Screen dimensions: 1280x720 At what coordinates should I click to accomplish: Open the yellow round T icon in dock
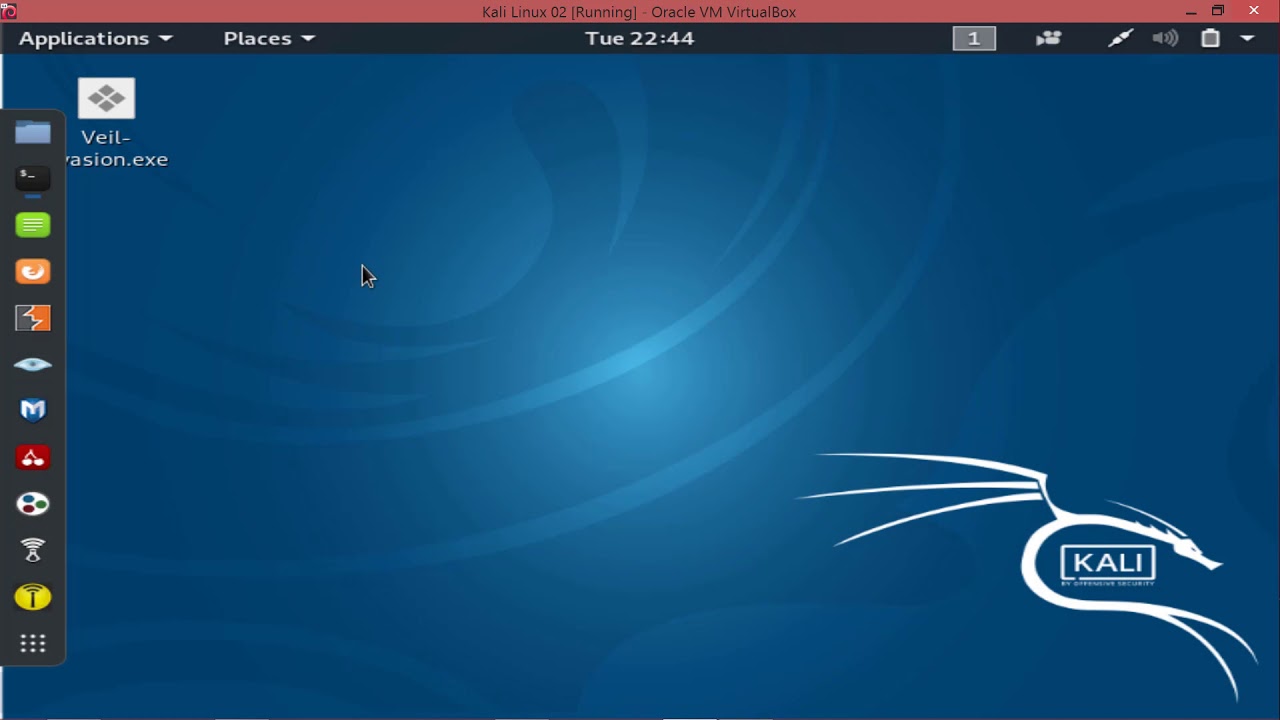coord(33,597)
